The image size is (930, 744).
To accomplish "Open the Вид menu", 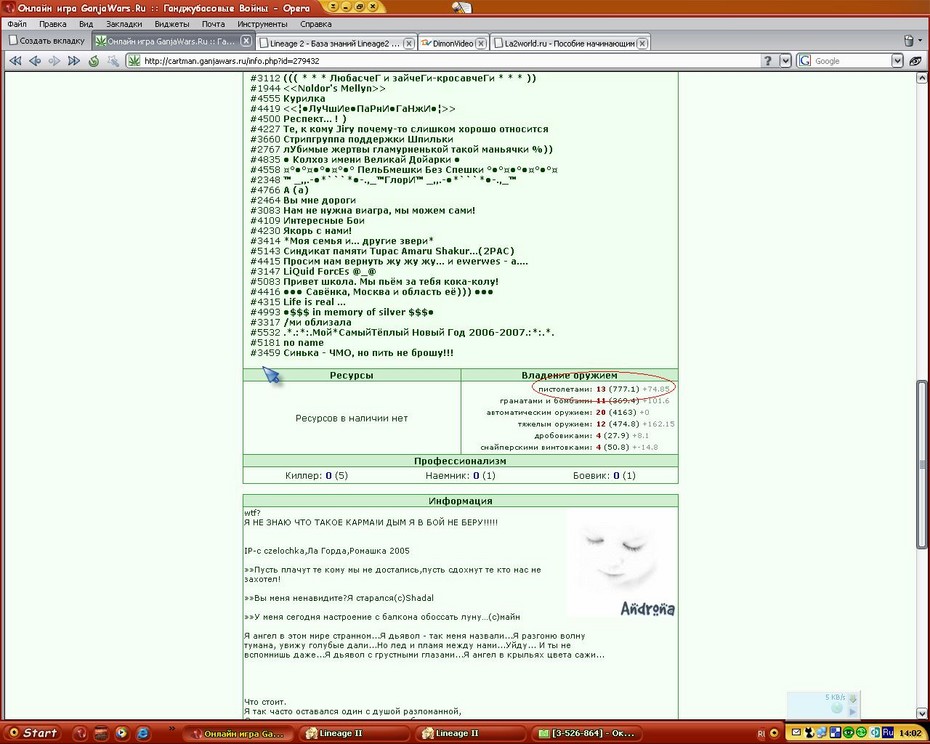I will [x=86, y=24].
